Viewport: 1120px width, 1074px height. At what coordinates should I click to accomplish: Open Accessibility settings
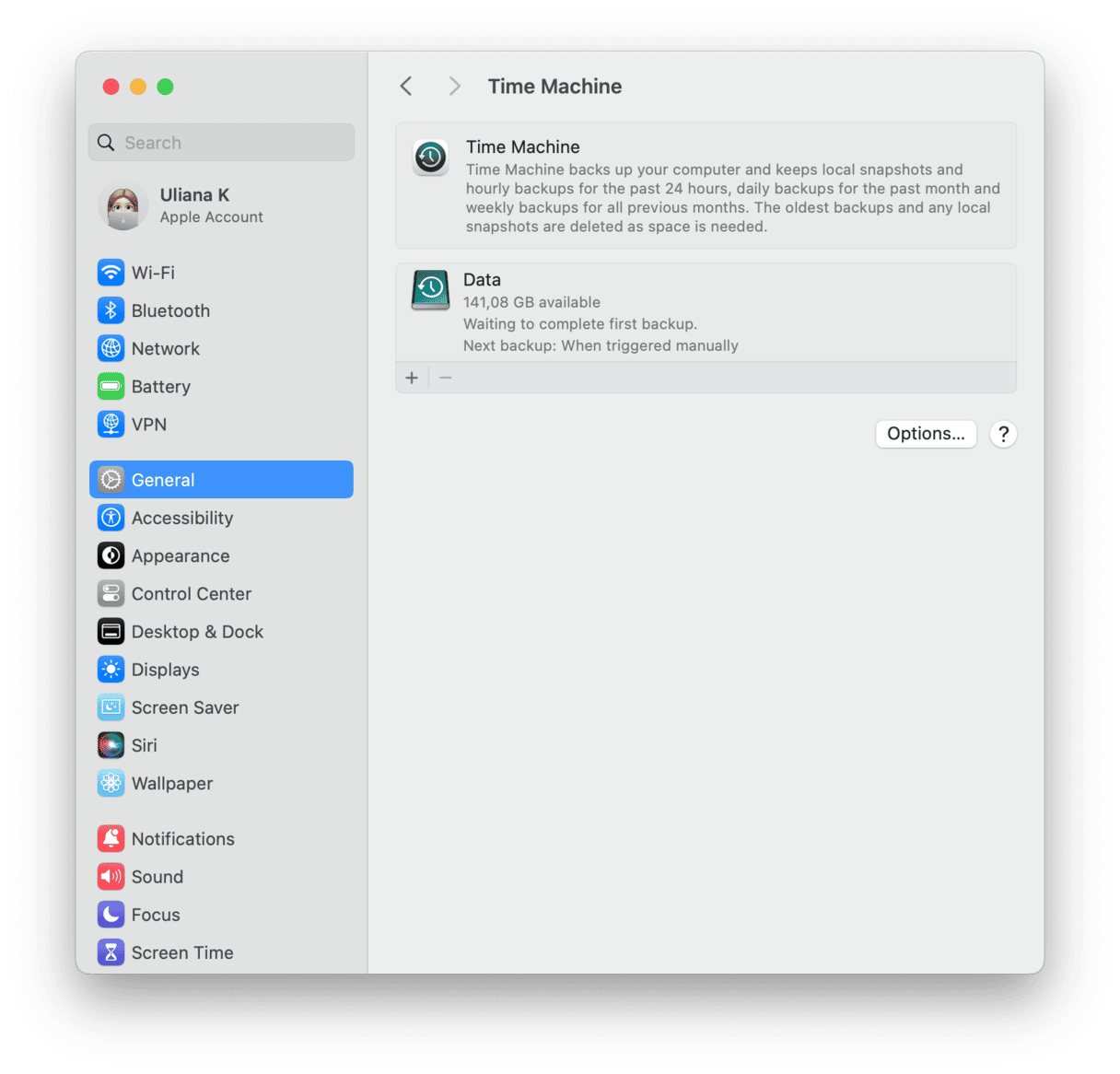pyautogui.click(x=221, y=518)
